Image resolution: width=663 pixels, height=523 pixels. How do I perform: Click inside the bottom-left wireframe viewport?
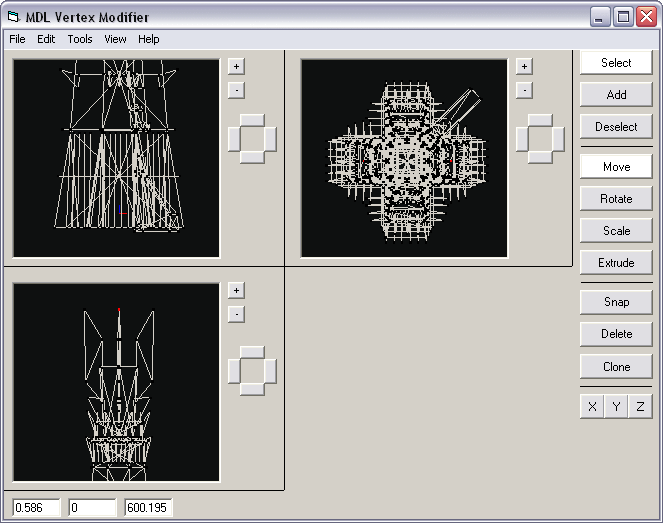click(x=116, y=382)
